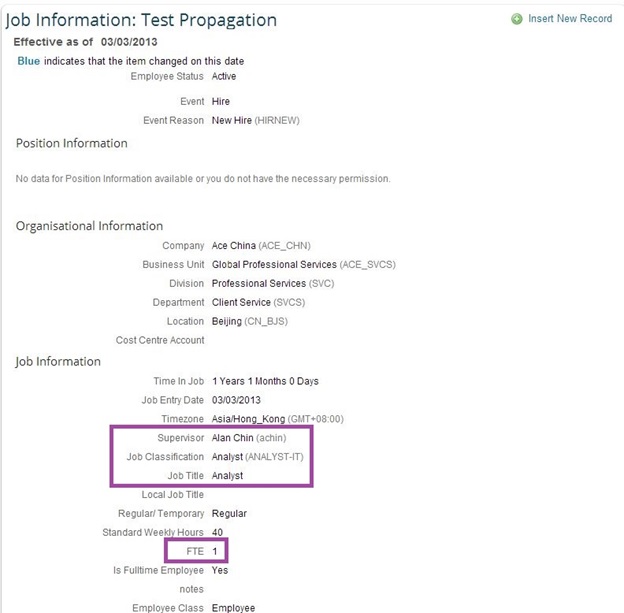Select Employee Status Active value
The height and width of the screenshot is (613, 624).
(224, 76)
